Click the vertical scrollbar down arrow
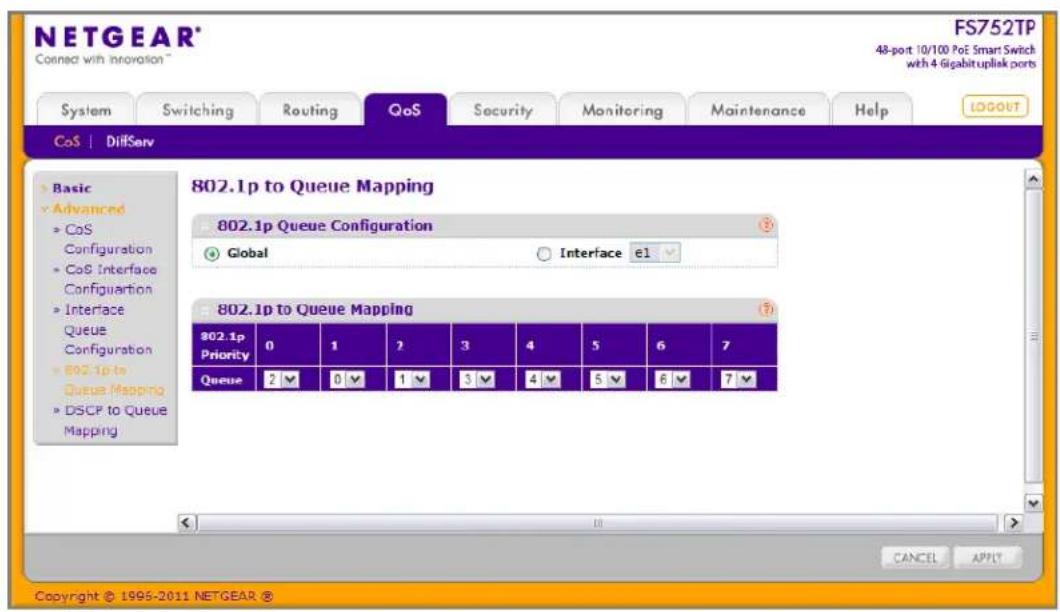Viewport: 1060px width, 612px height. (1033, 503)
